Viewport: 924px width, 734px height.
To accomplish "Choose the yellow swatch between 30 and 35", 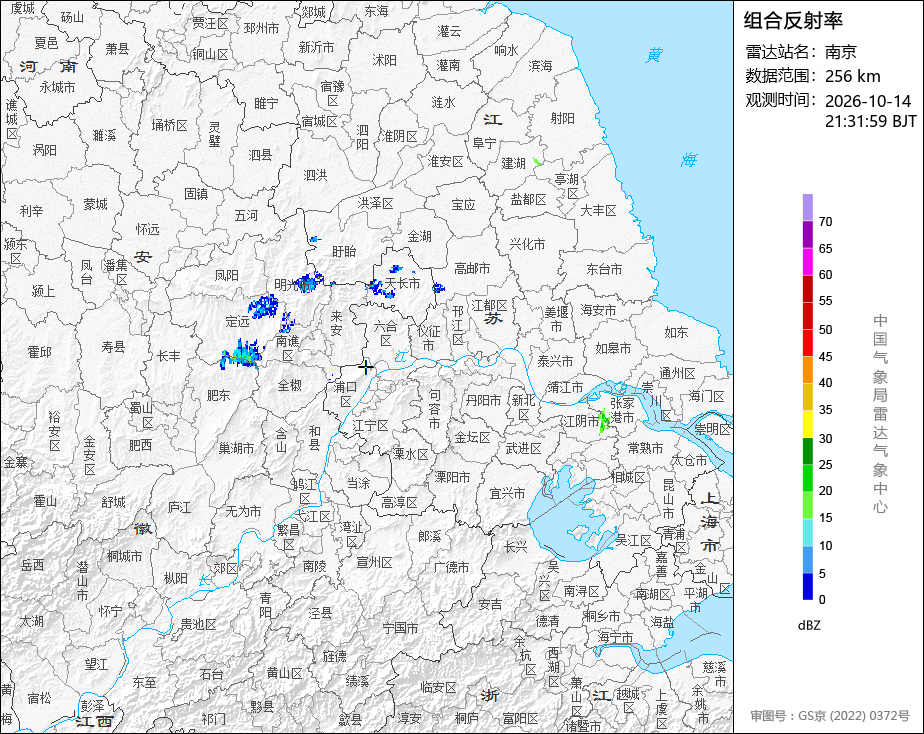I will (807, 424).
